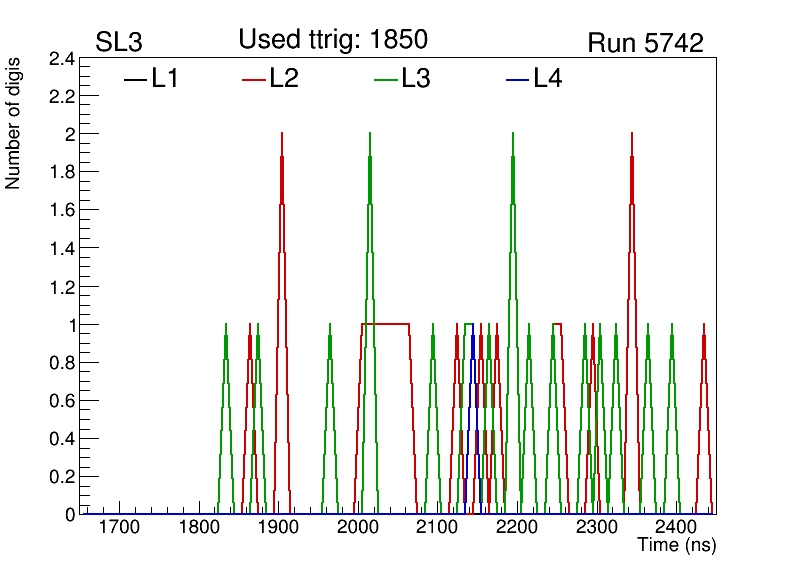The width and height of the screenshot is (796, 572).
Task: Select the L2 legend entry text
Action: pos(284,79)
